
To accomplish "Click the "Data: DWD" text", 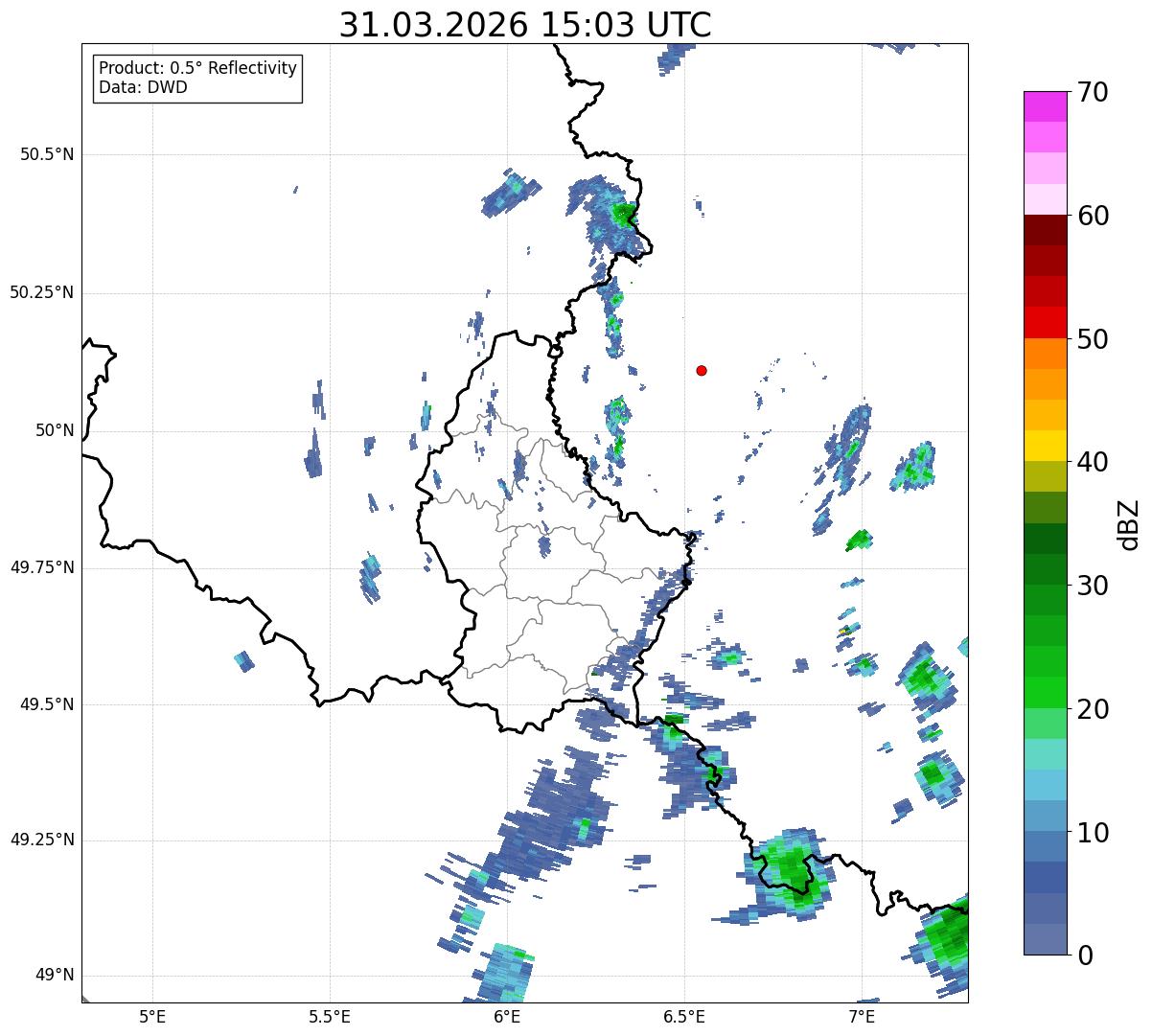I will click(143, 87).
